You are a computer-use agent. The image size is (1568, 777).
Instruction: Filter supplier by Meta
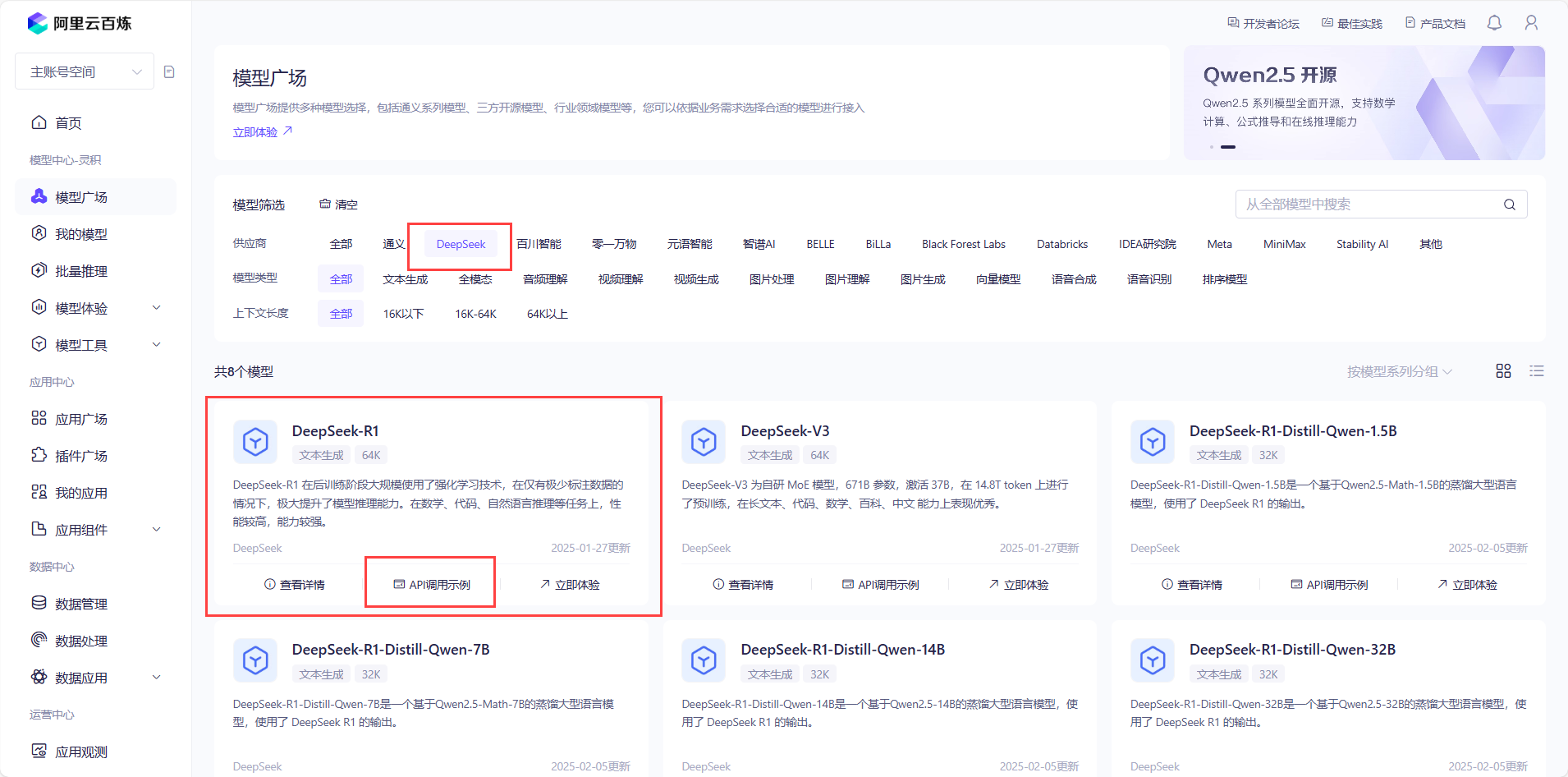tap(1219, 244)
